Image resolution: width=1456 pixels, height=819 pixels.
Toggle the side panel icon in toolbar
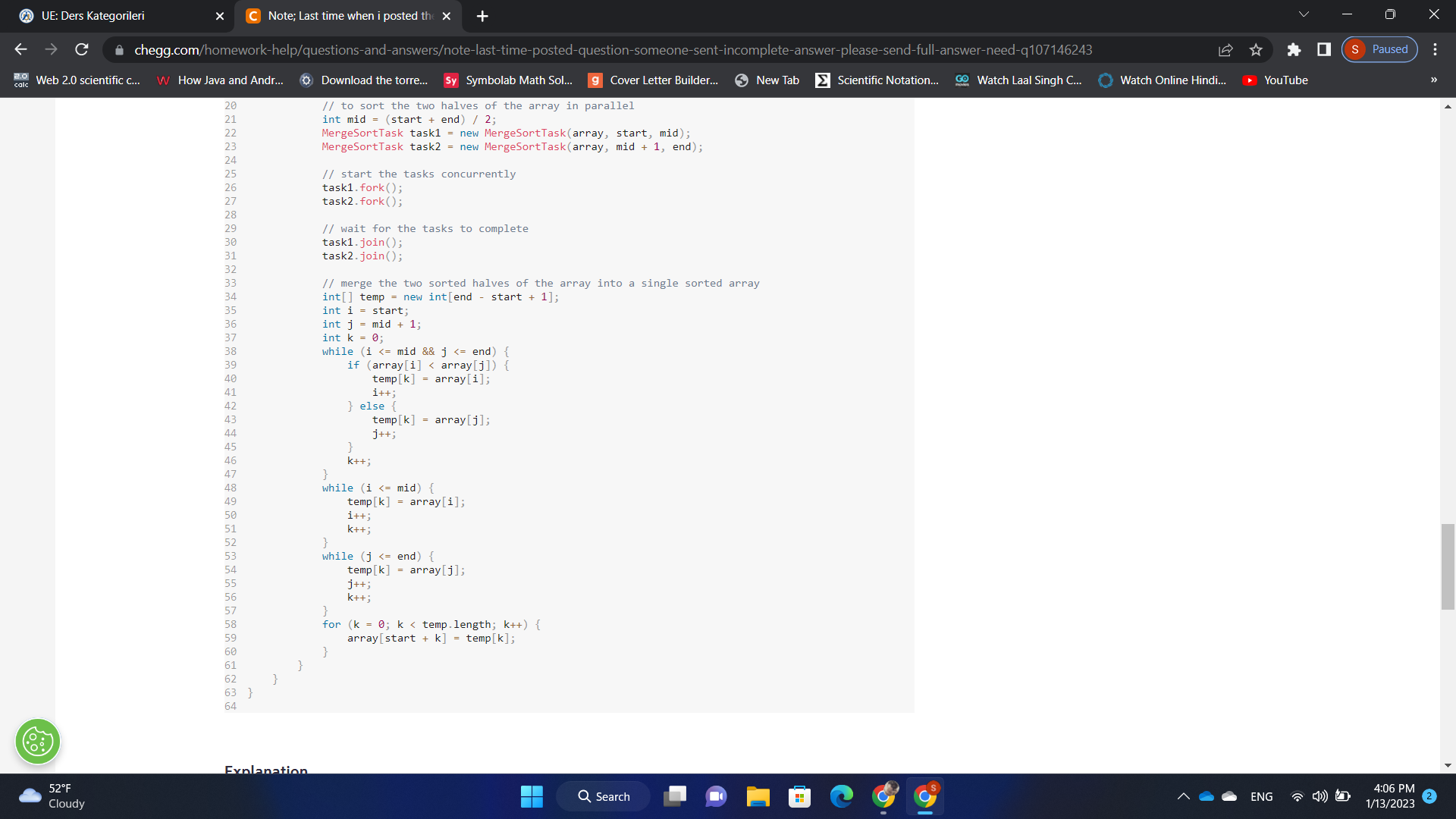point(1323,49)
